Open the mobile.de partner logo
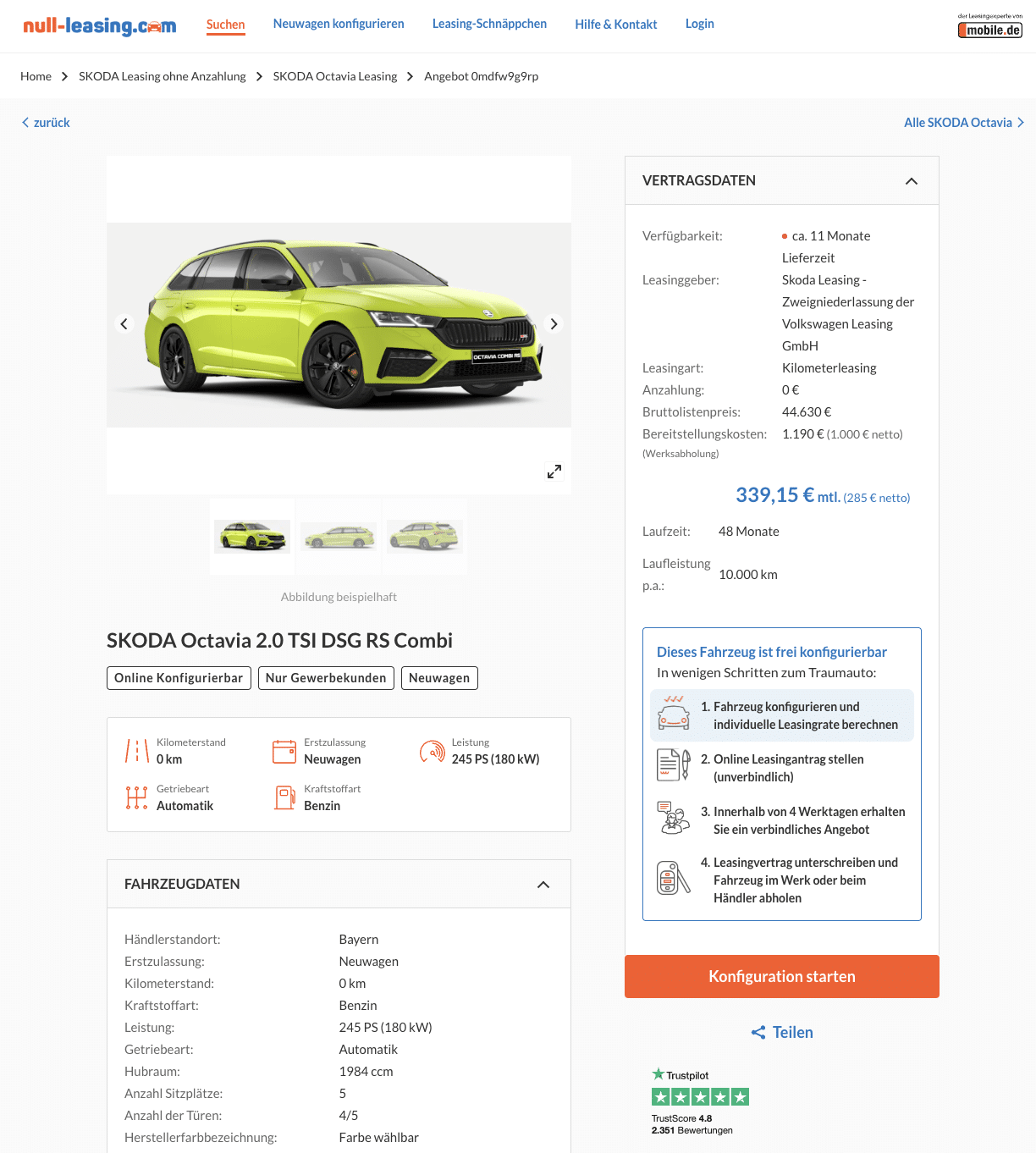Screen dimensions: 1036x1153 pyautogui.click(x=990, y=26)
